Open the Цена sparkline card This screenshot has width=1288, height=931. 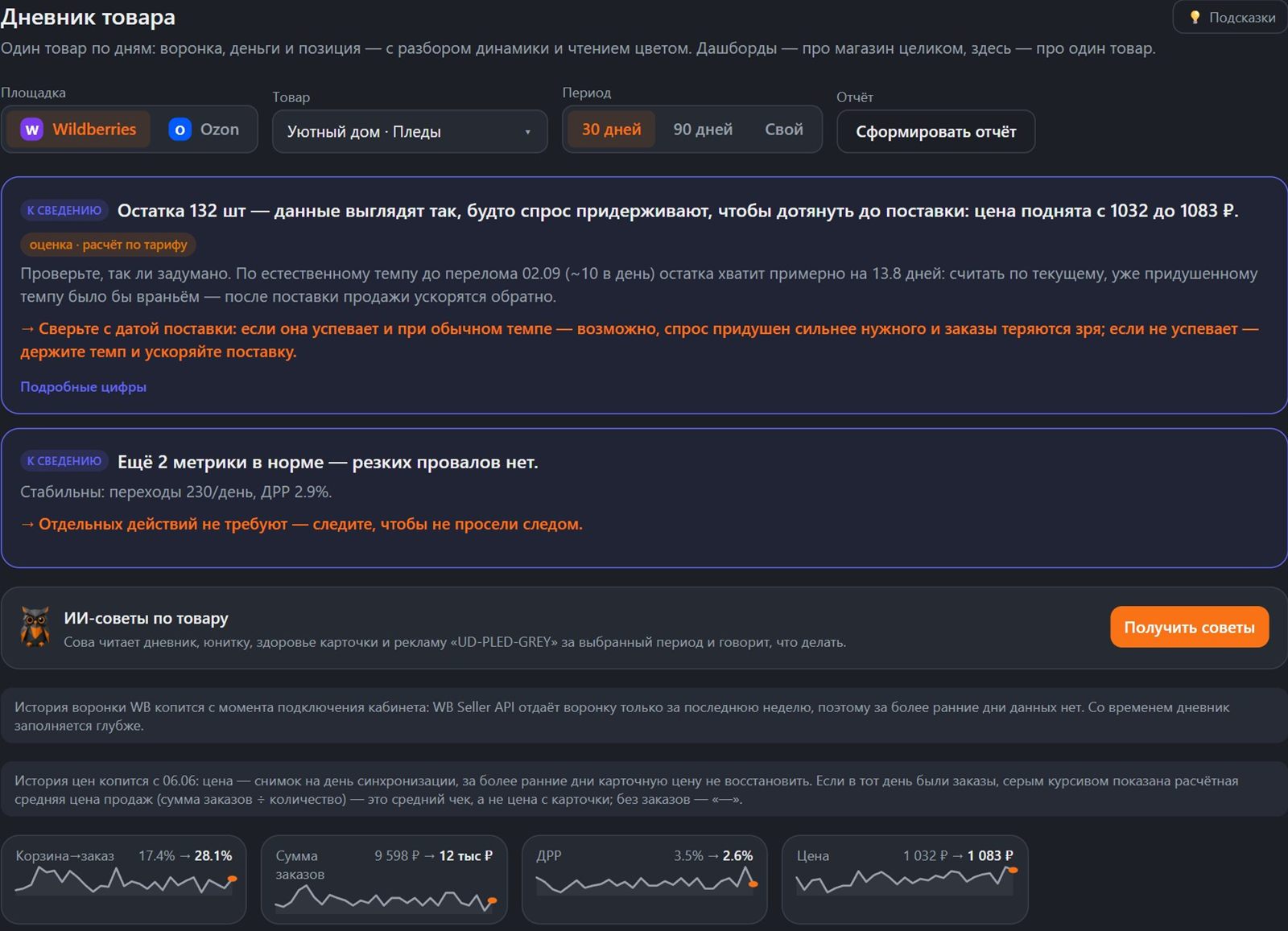[x=905, y=879]
